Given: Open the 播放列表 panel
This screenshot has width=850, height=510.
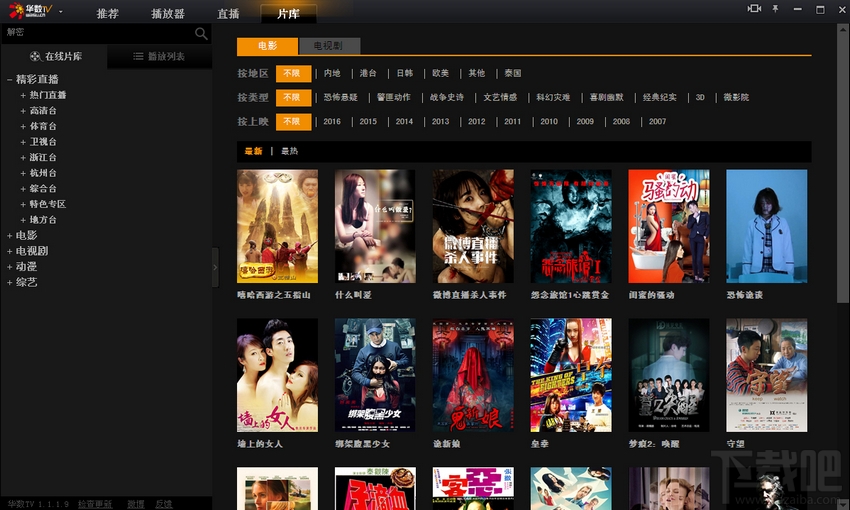Looking at the screenshot, I should click(159, 56).
